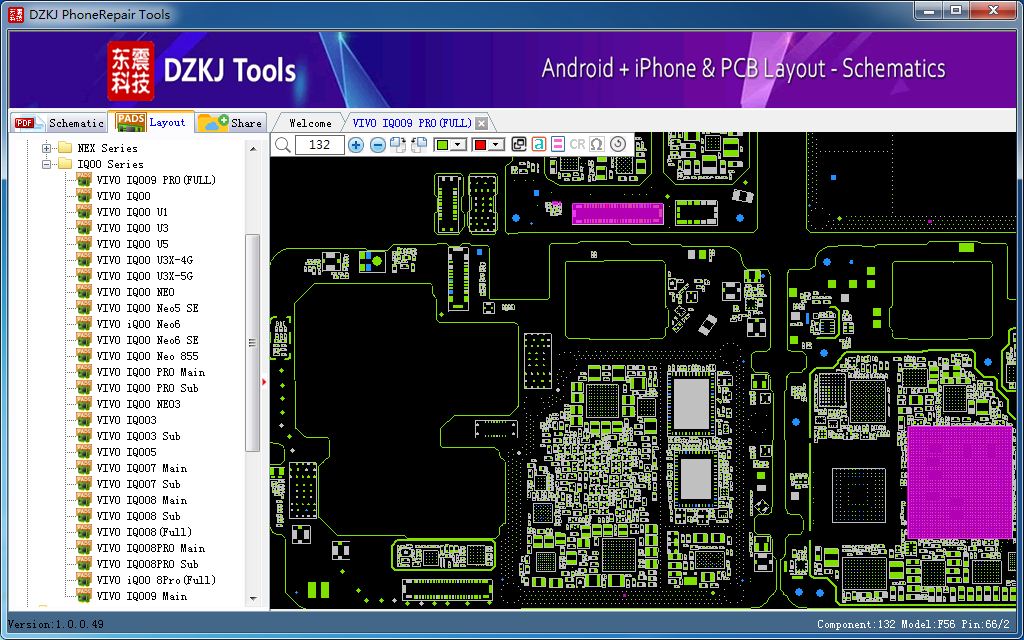Select the VIVO IQOO9 PRO(FULL) document tab
The image size is (1024, 640).
tap(411, 123)
